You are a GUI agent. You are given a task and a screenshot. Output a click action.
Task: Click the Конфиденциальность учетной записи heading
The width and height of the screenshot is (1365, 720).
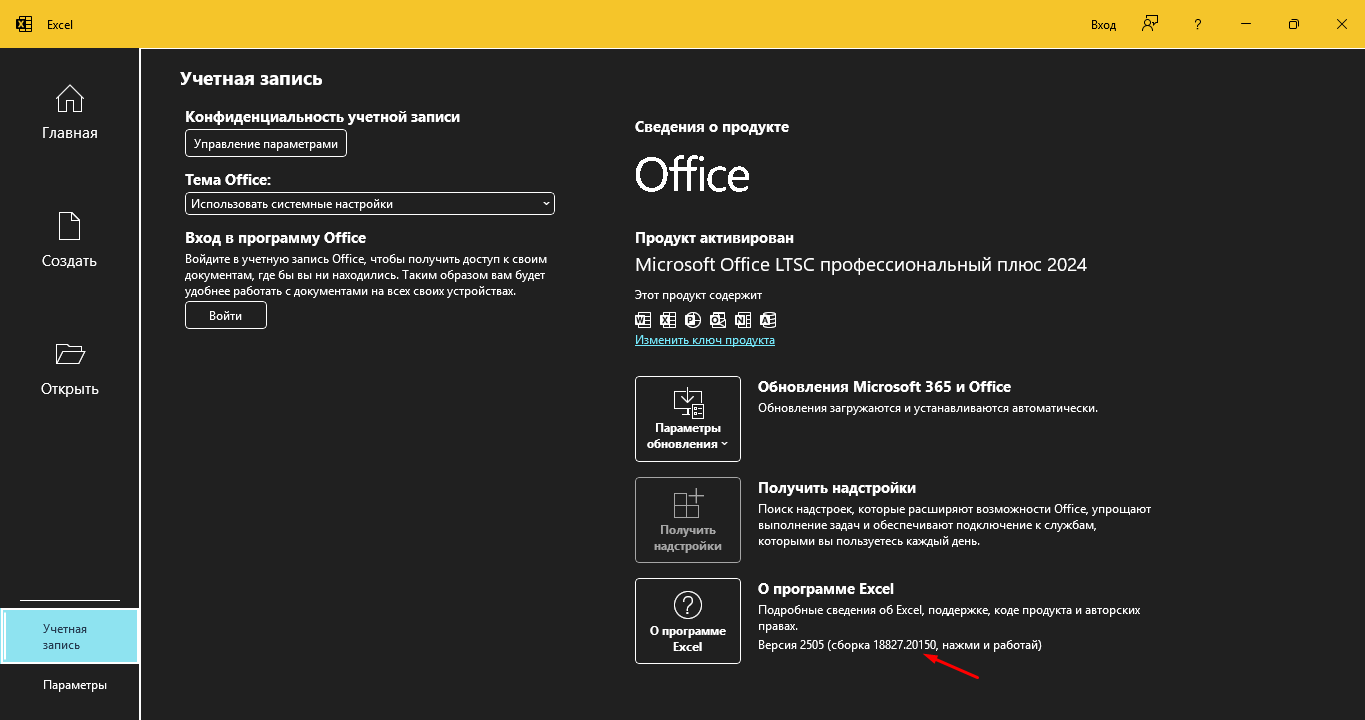(323, 117)
